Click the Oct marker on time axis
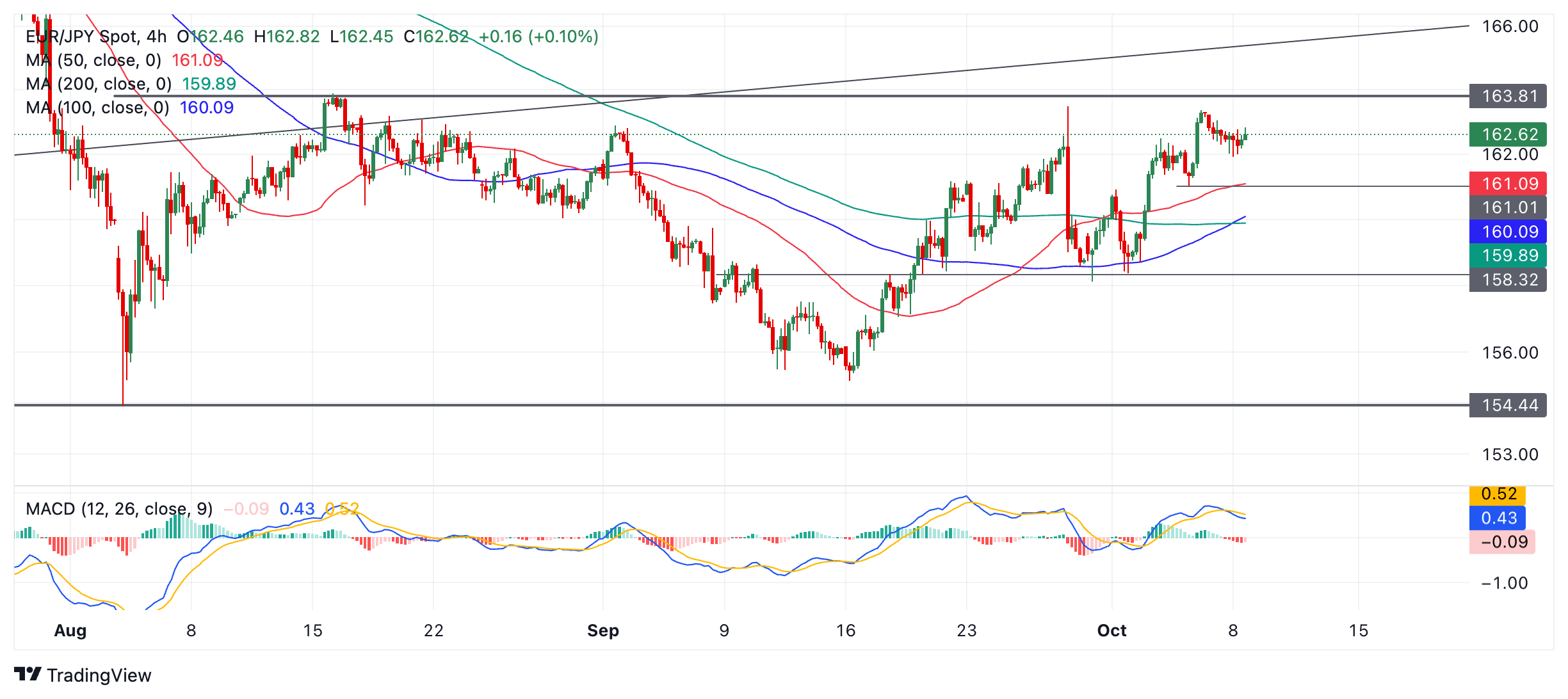Viewport: 1568px width, 699px height. tap(1111, 631)
